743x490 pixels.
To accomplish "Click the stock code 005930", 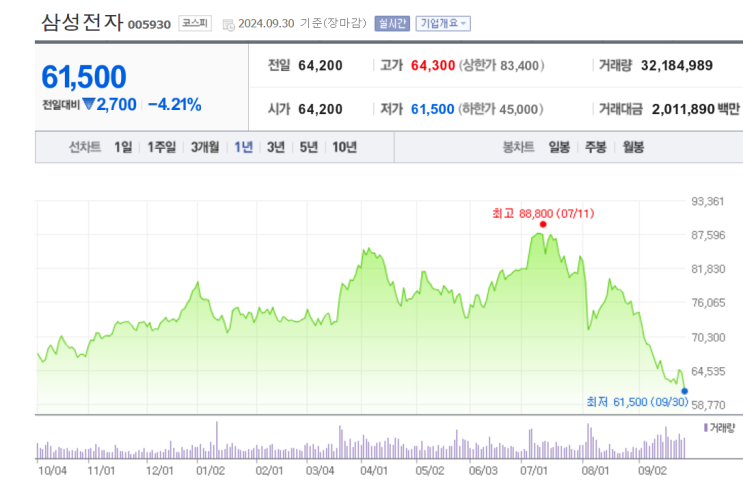I will click(149, 25).
